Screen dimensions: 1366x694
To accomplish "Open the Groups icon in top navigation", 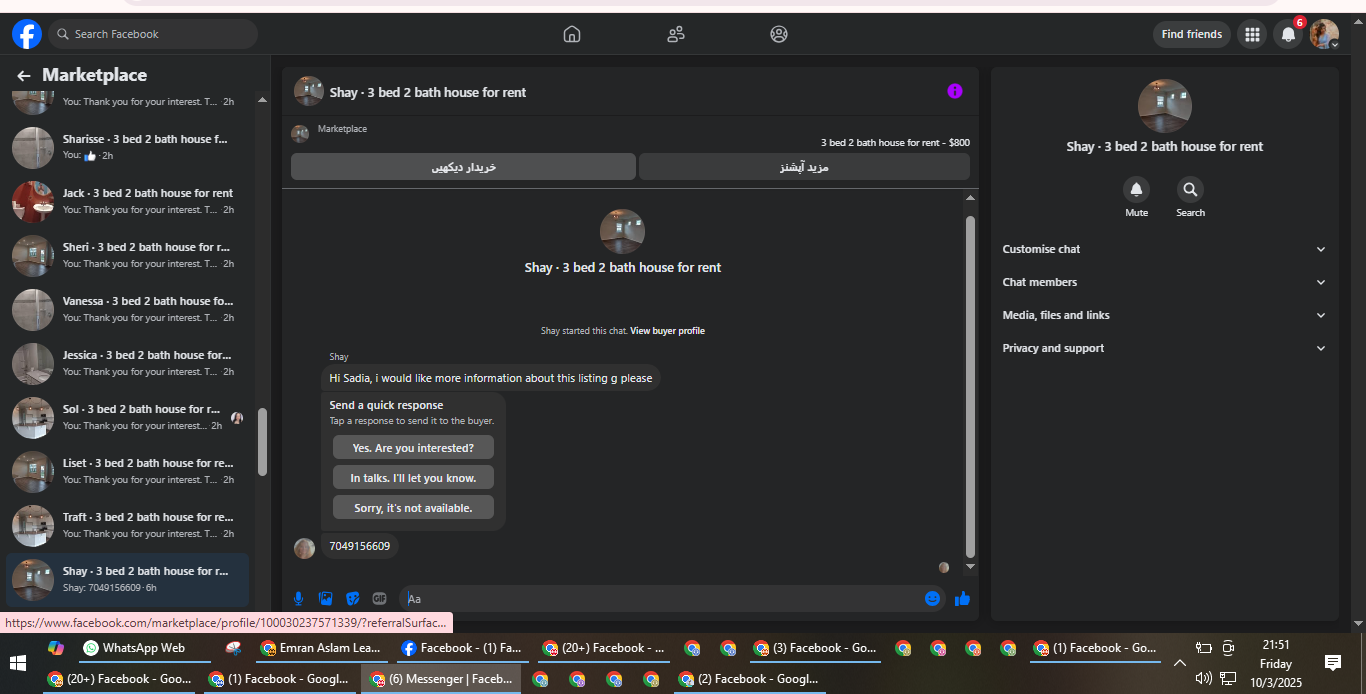I will click(x=779, y=34).
